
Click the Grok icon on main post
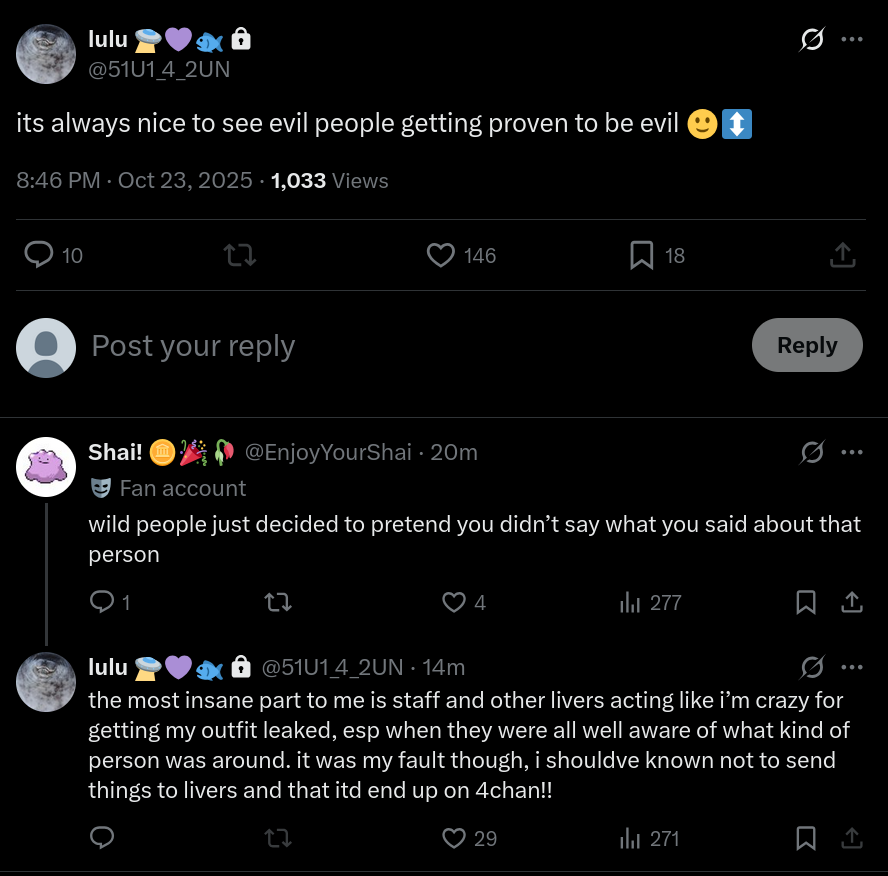point(812,40)
